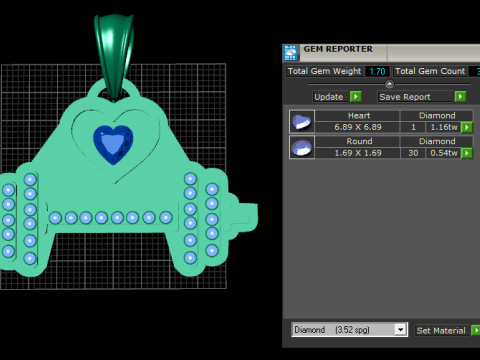Click green arrow on Heart diamond row
Image resolution: width=480 pixels, height=360 pixels.
tap(467, 127)
